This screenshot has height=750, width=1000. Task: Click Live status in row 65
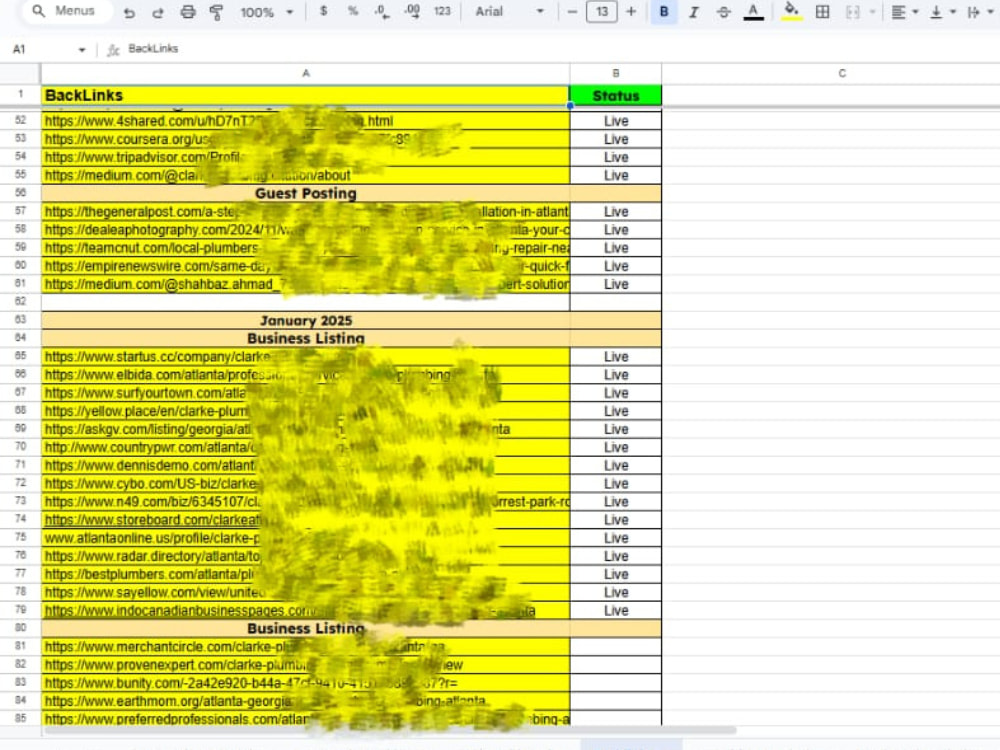615,357
